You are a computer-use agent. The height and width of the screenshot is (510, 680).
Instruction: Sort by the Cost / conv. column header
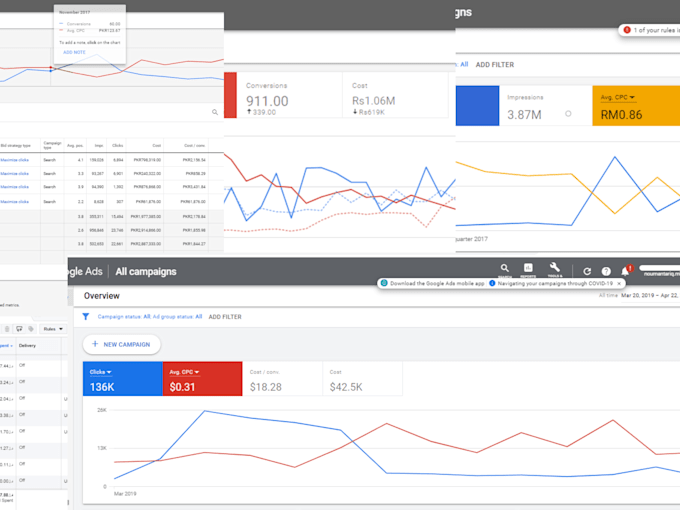coord(194,145)
